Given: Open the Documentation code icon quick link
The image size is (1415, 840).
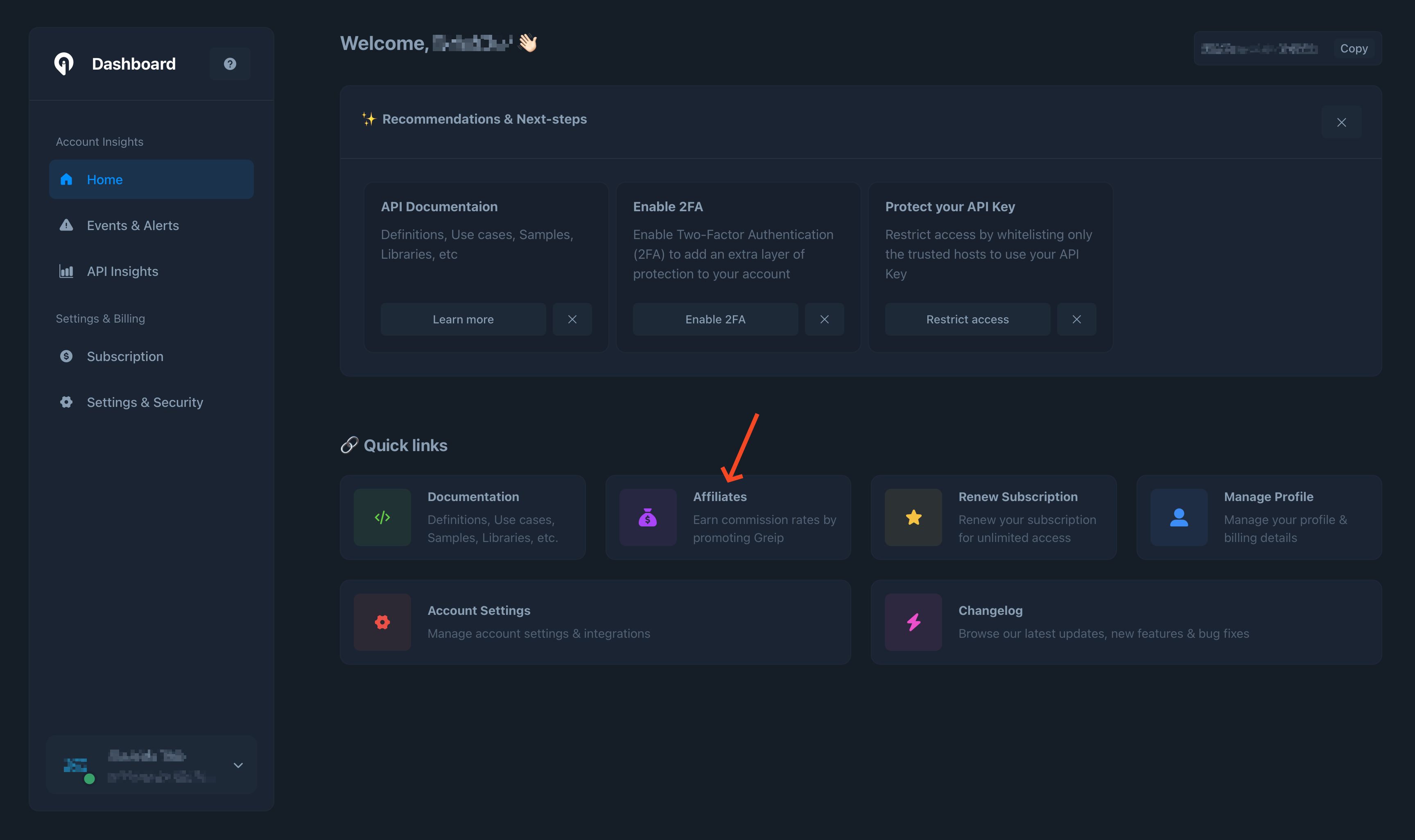Looking at the screenshot, I should pos(382,517).
